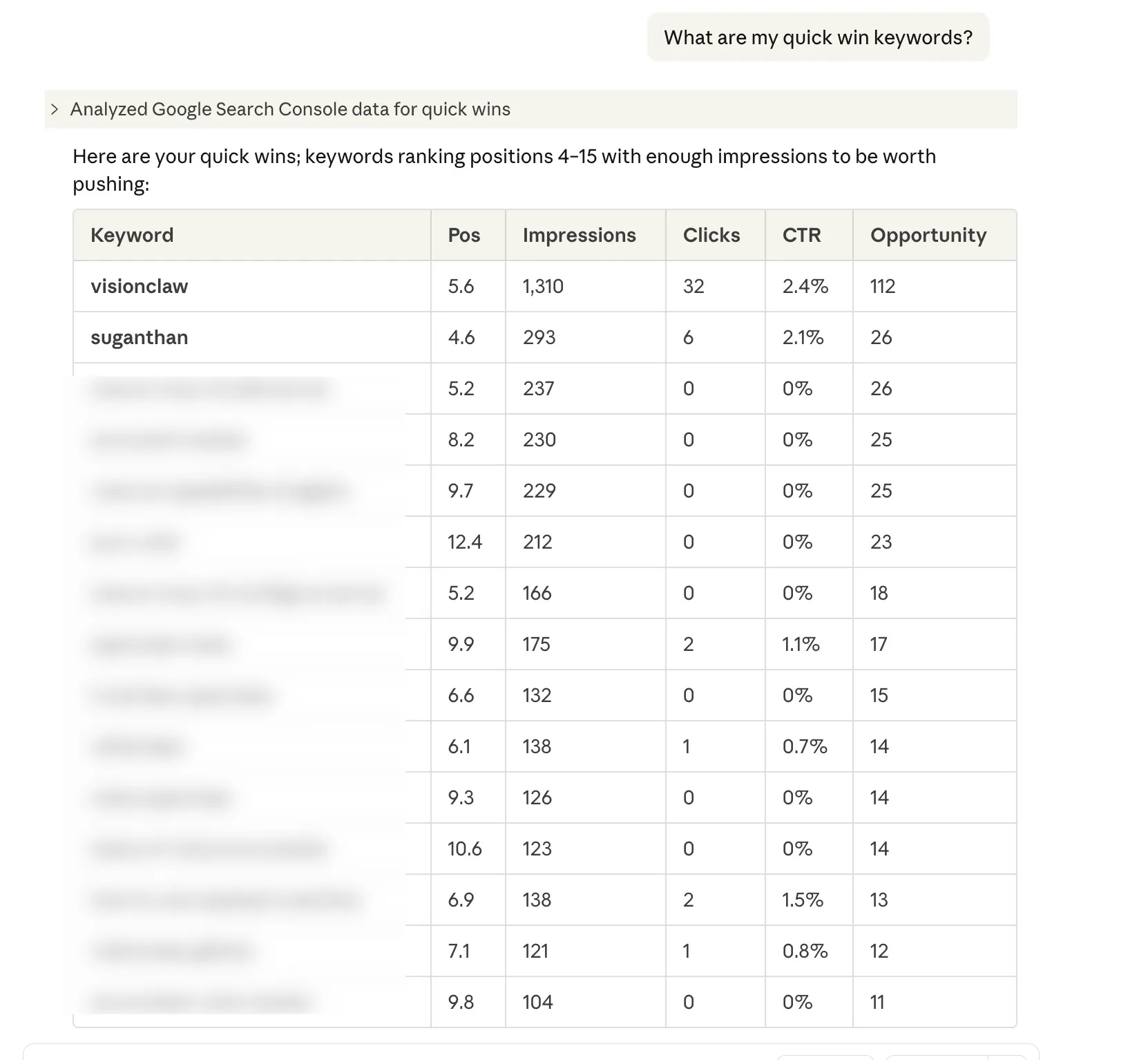Click the 'visionclaw' keyword cell

[139, 286]
